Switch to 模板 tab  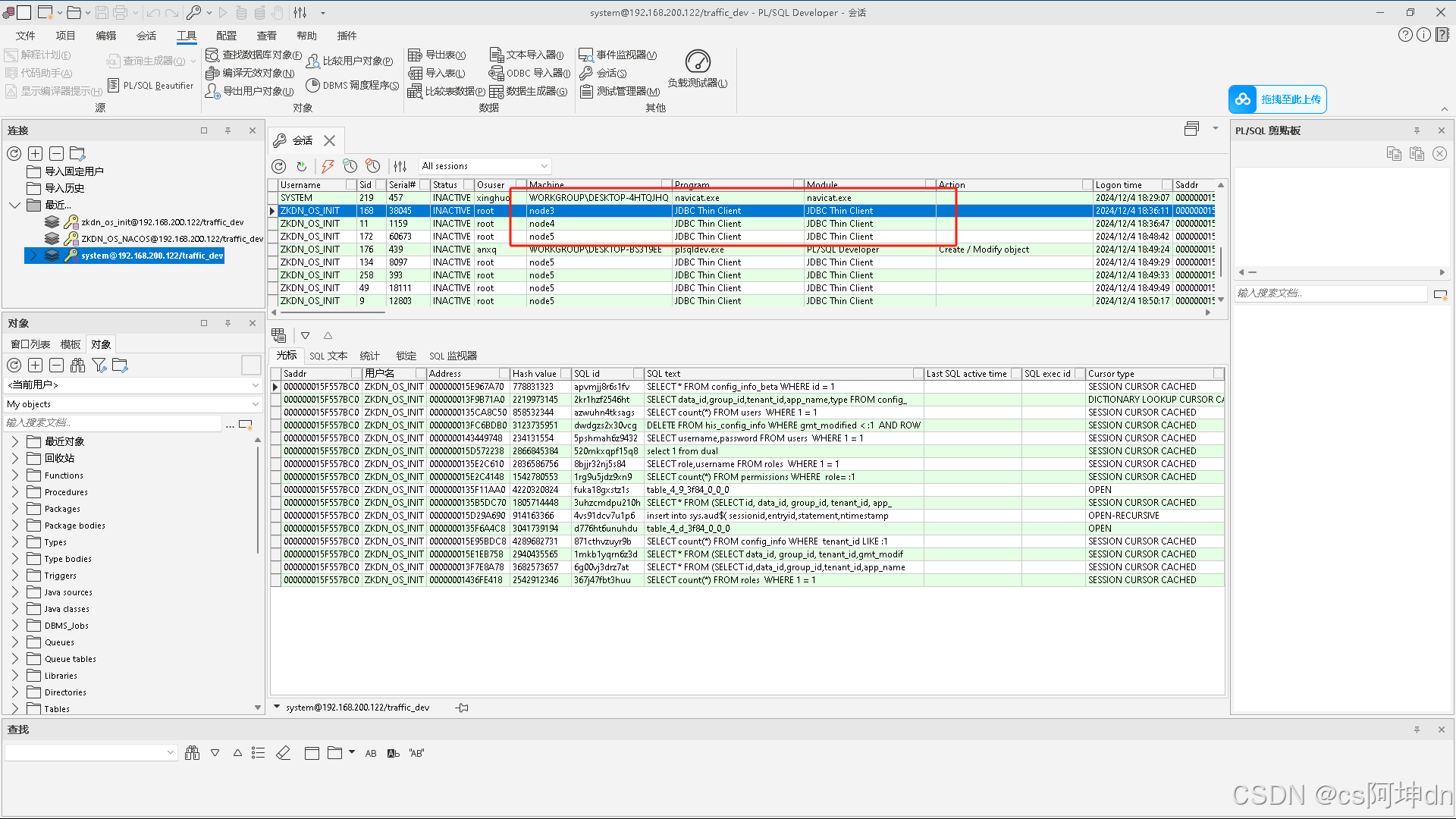click(x=71, y=344)
